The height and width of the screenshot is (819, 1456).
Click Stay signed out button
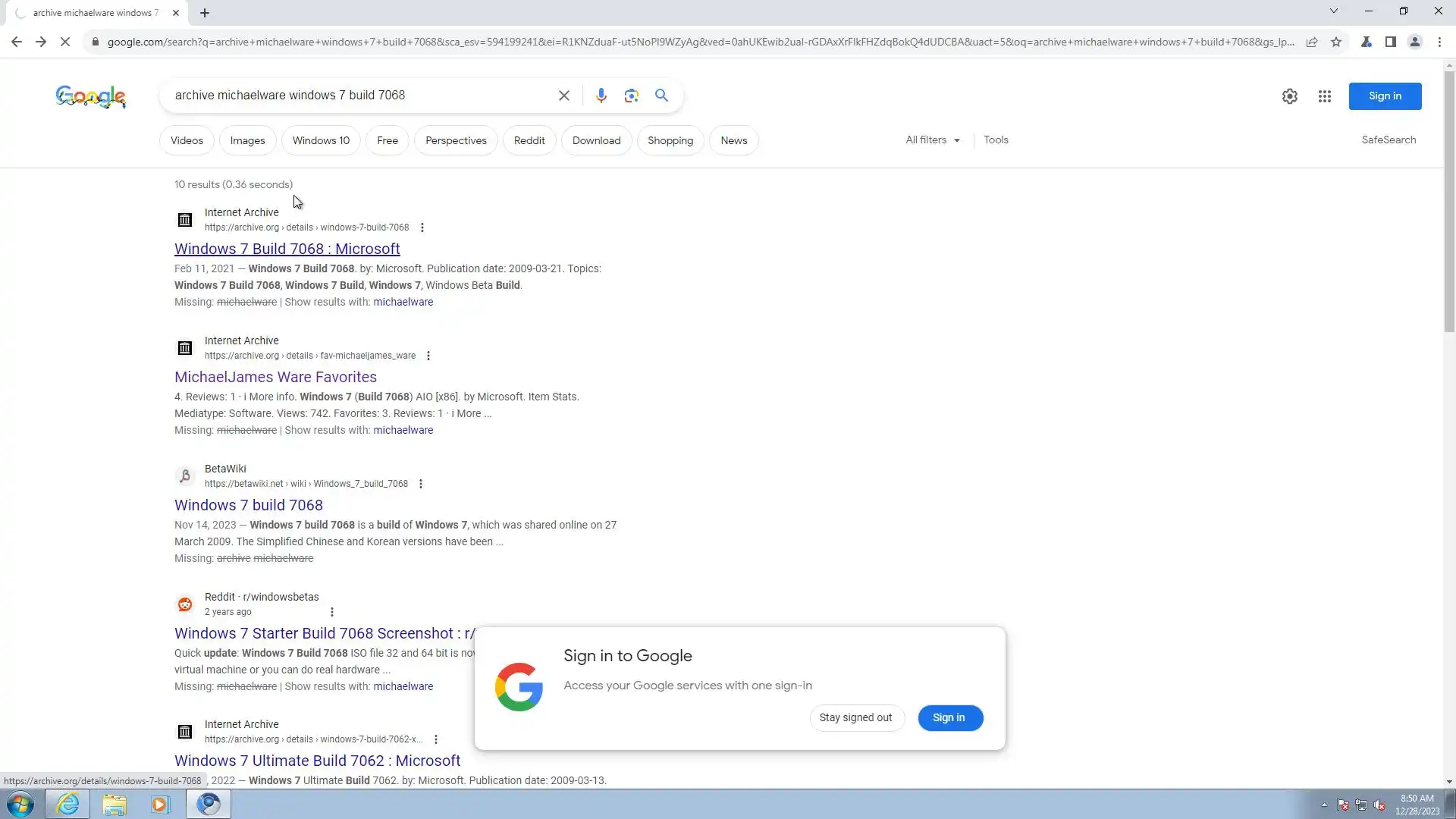click(x=855, y=717)
